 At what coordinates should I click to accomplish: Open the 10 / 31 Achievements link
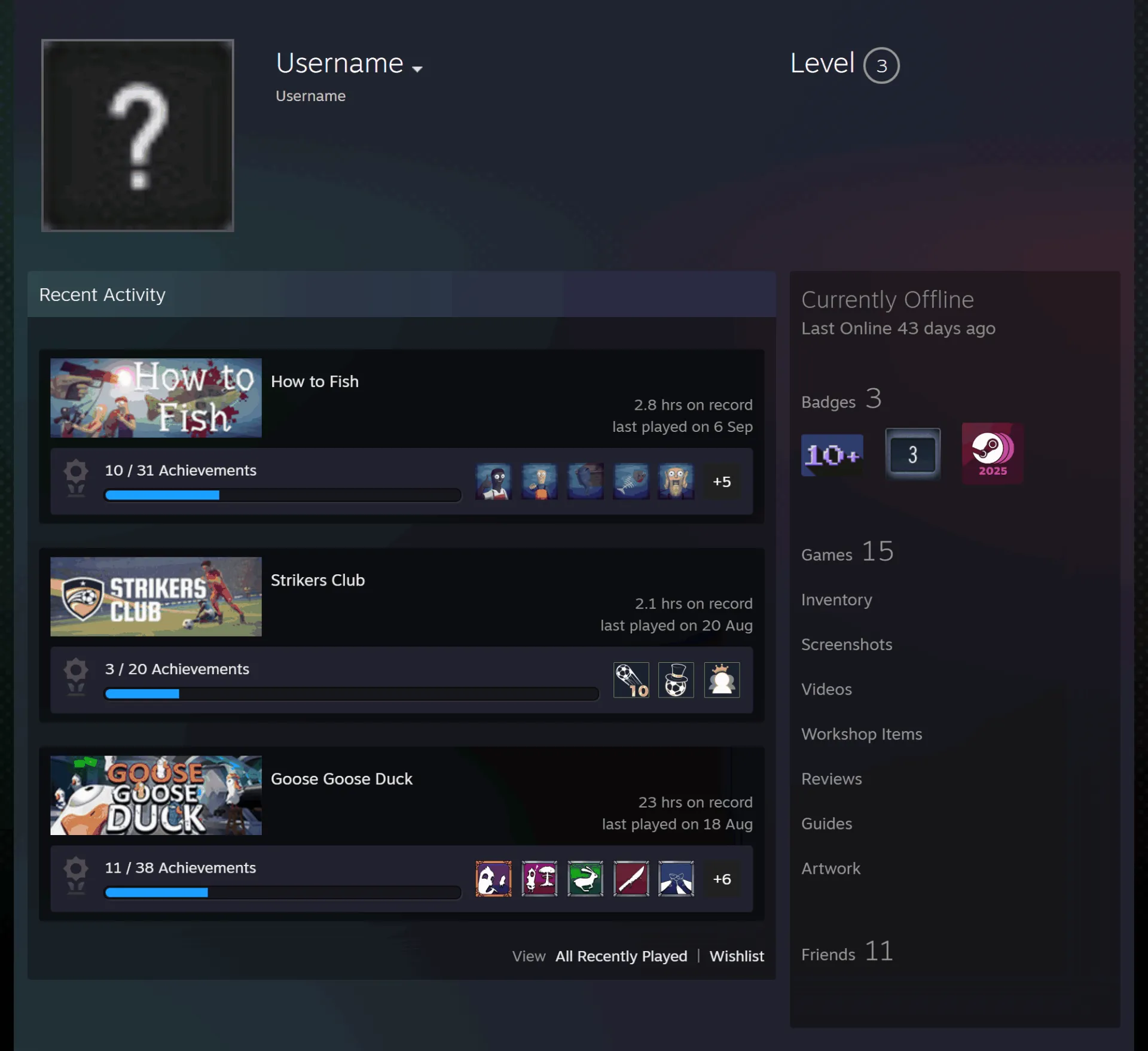coord(181,470)
